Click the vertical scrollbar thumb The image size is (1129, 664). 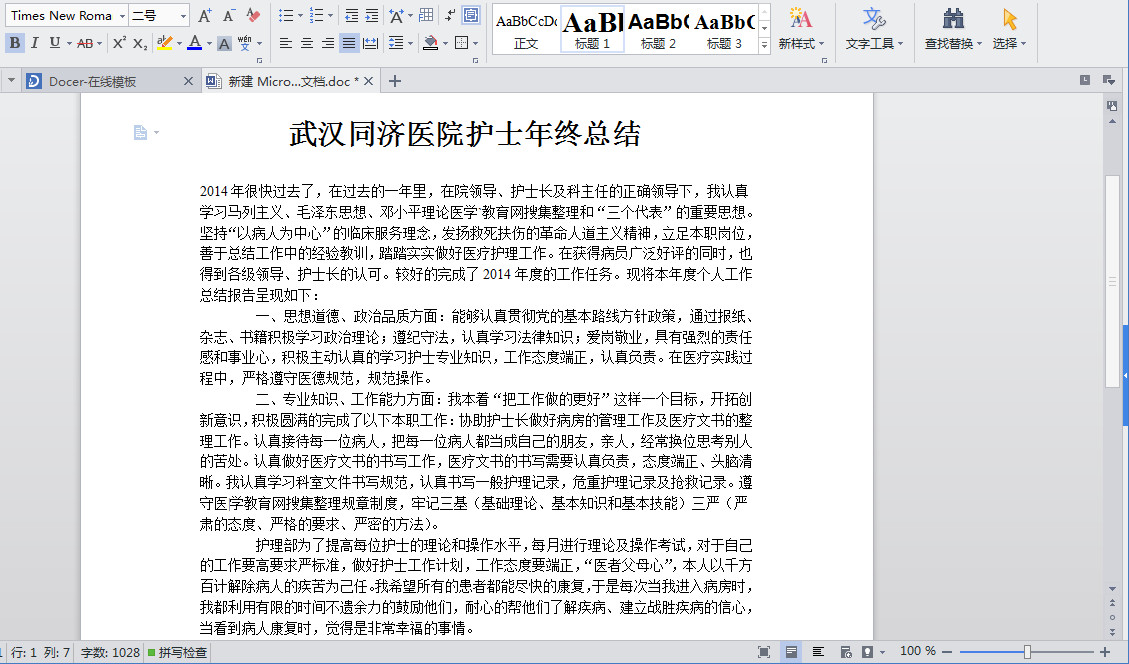click(x=1112, y=282)
